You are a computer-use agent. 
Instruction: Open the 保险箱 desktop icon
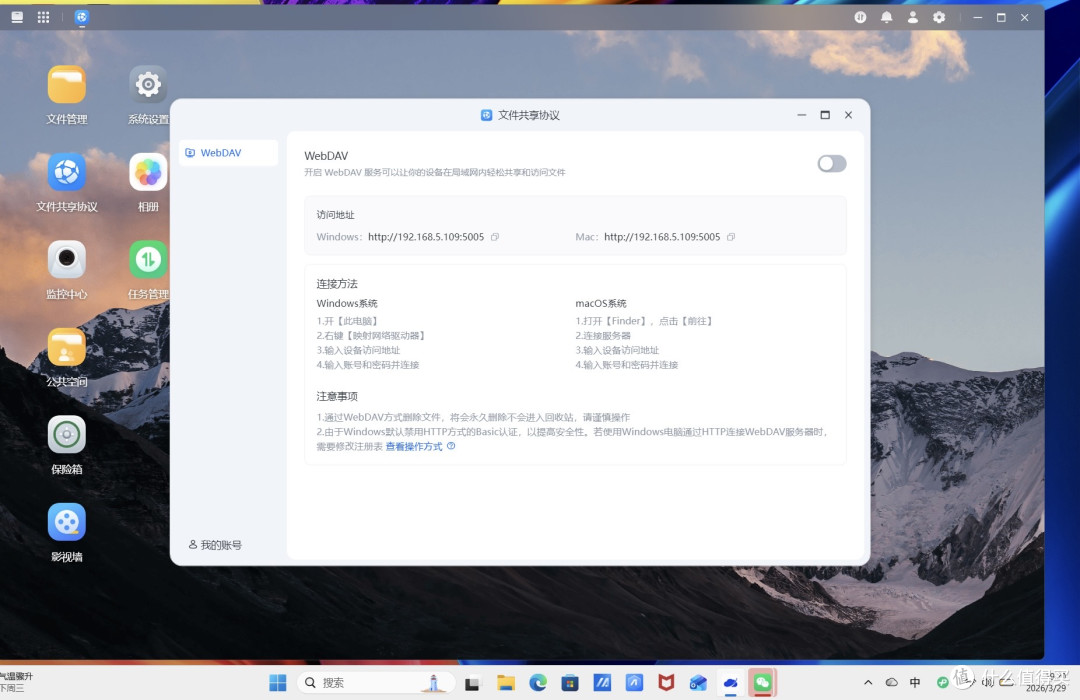(x=67, y=446)
